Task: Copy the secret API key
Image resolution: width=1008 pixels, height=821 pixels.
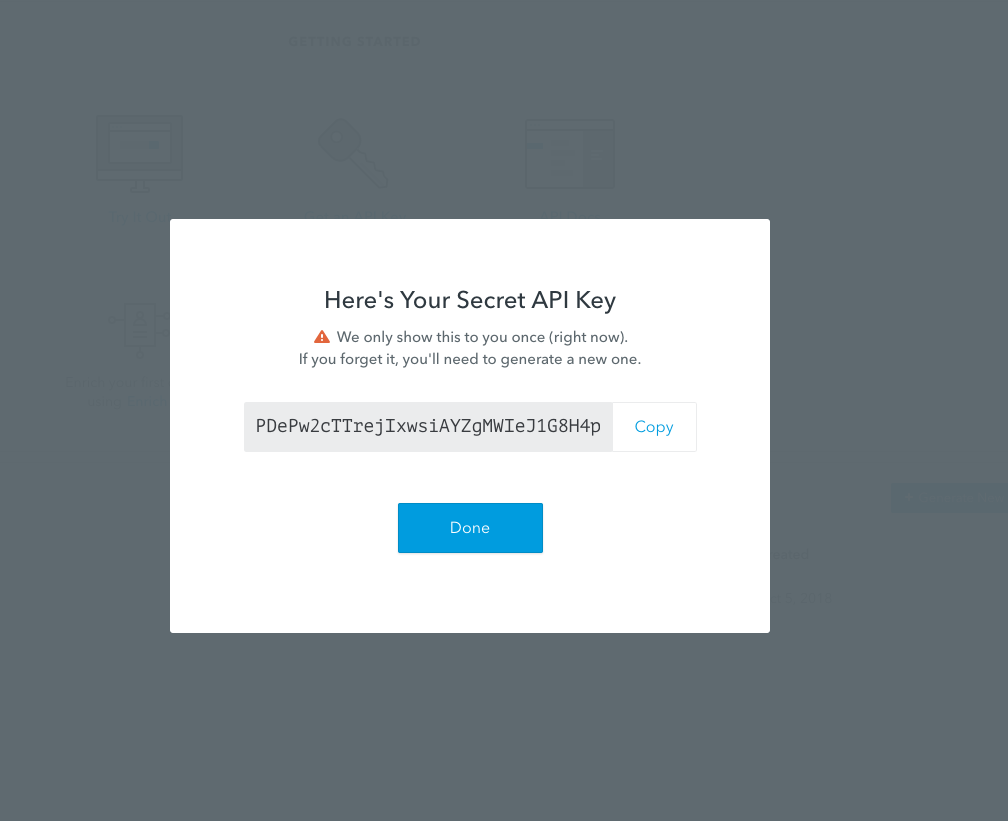Action: pos(654,427)
